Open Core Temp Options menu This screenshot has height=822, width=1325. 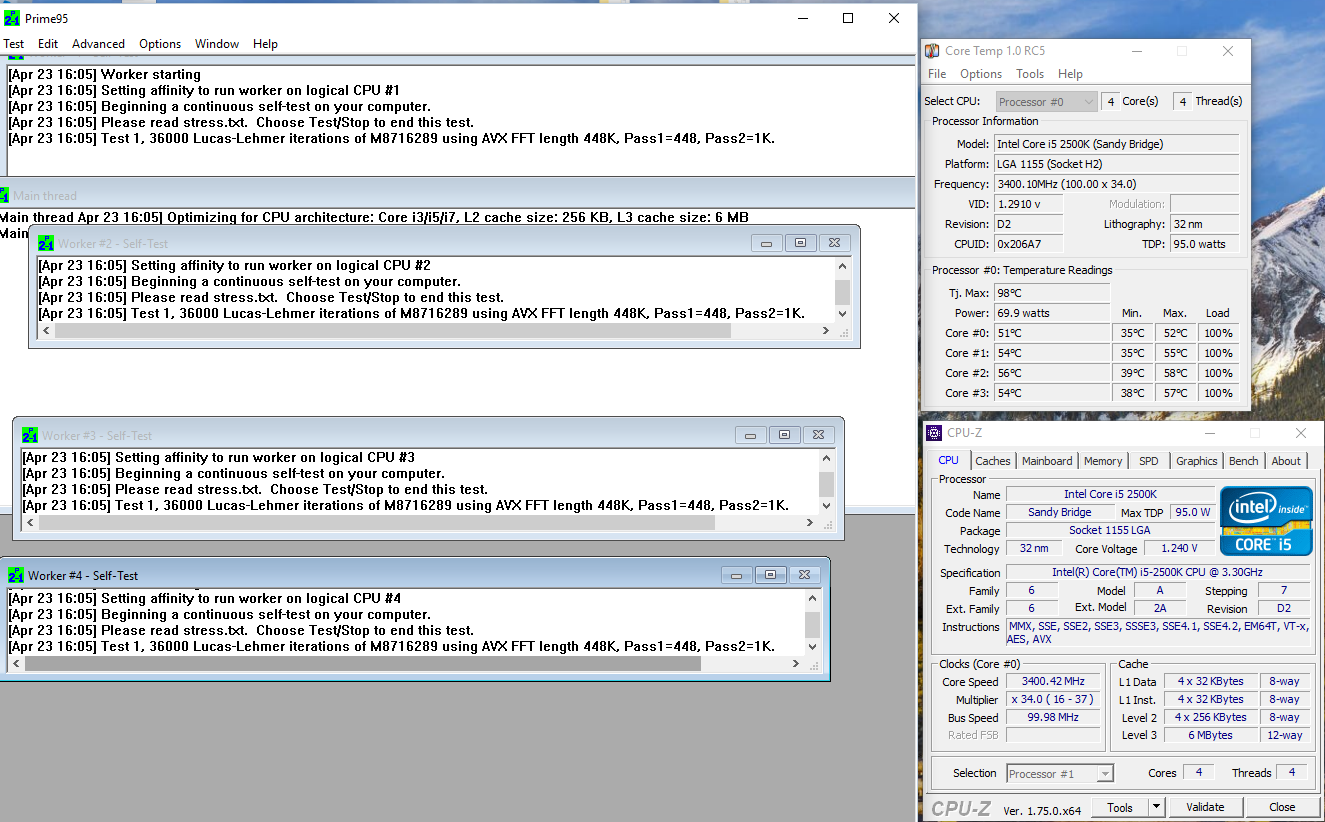click(981, 74)
